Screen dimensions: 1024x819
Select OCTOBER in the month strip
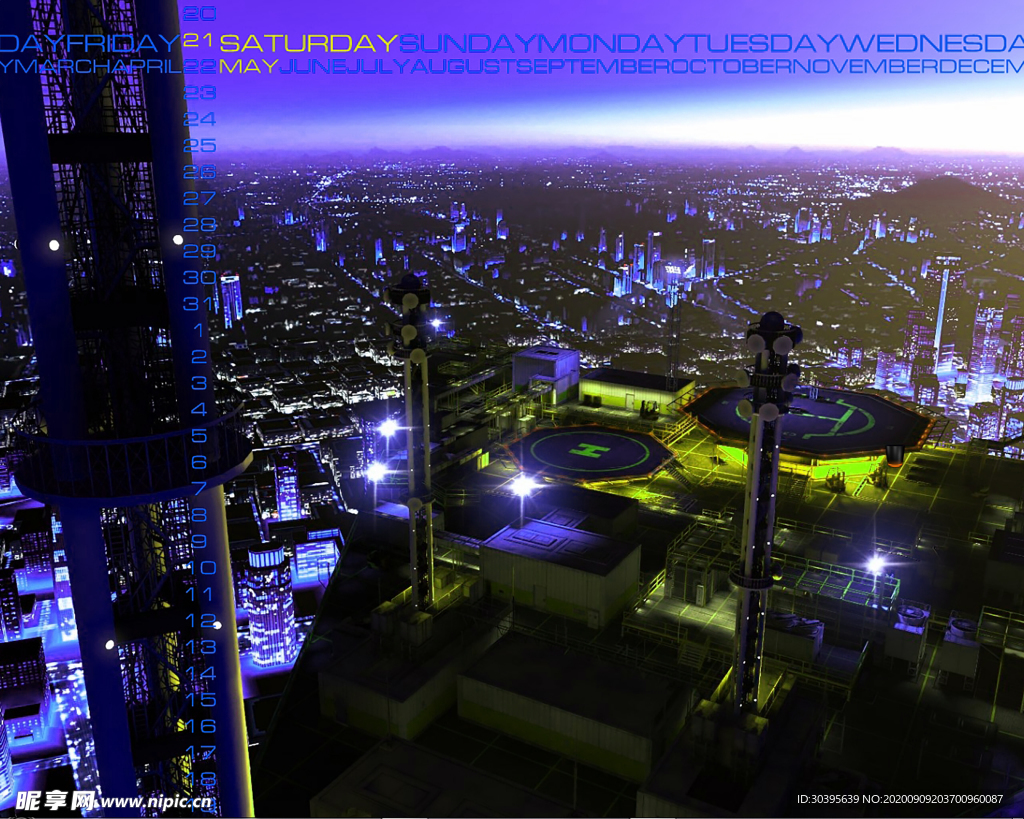[x=729, y=67]
